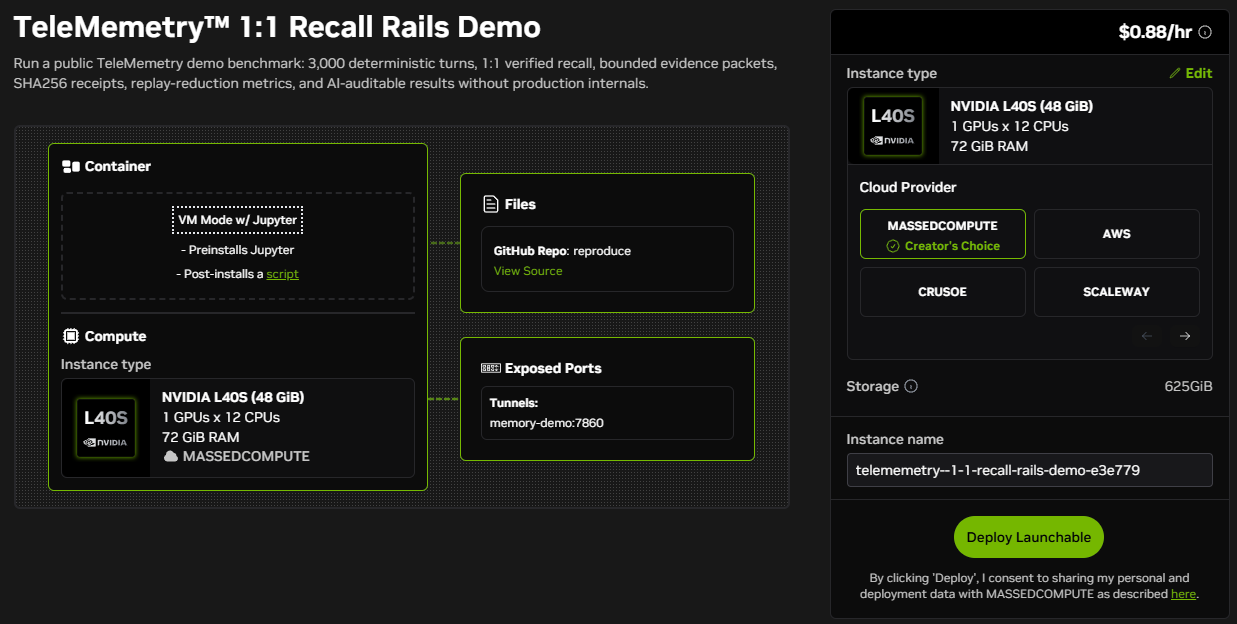Choose the CRUSOE cloud provider
This screenshot has width=1237, height=624.
point(943,292)
